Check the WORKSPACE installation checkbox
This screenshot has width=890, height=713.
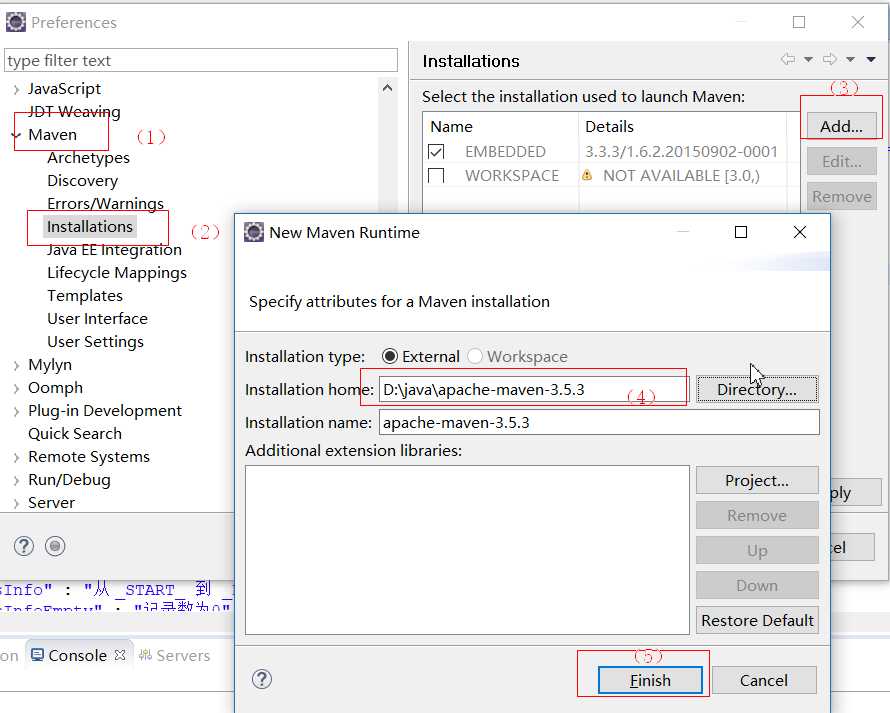(436, 175)
